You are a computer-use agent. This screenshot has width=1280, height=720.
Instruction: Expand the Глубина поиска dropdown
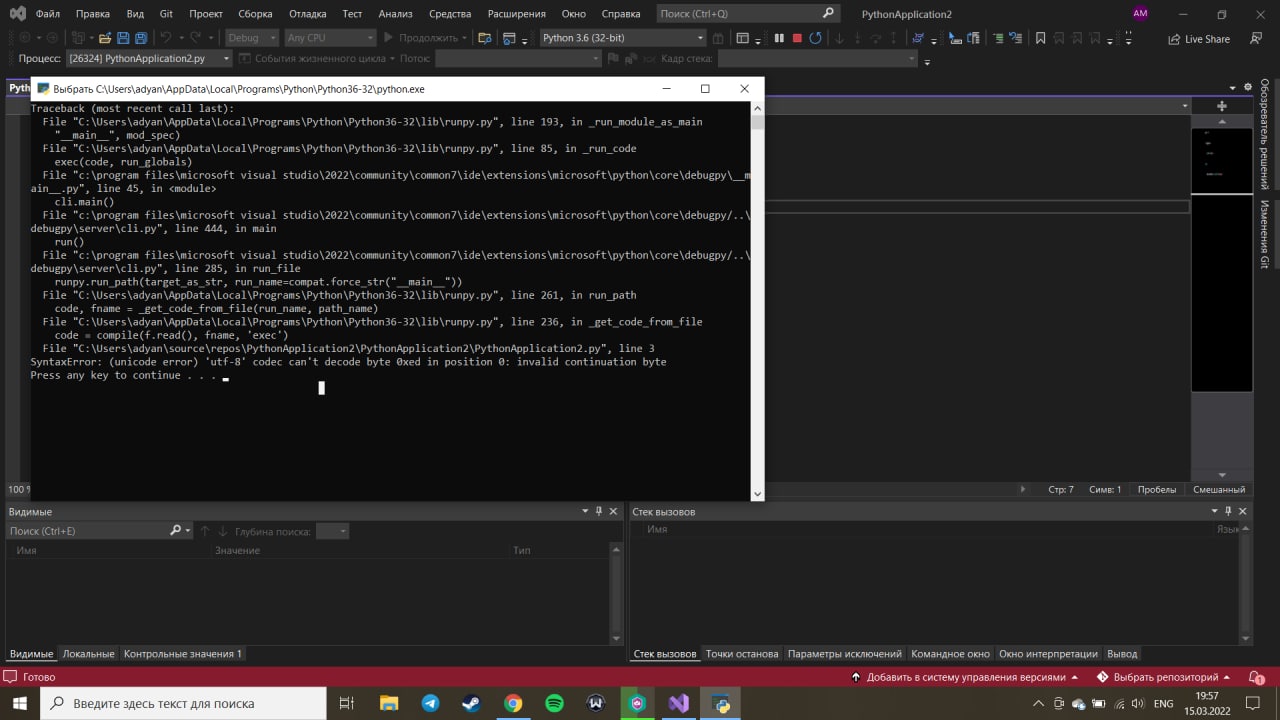tap(332, 531)
